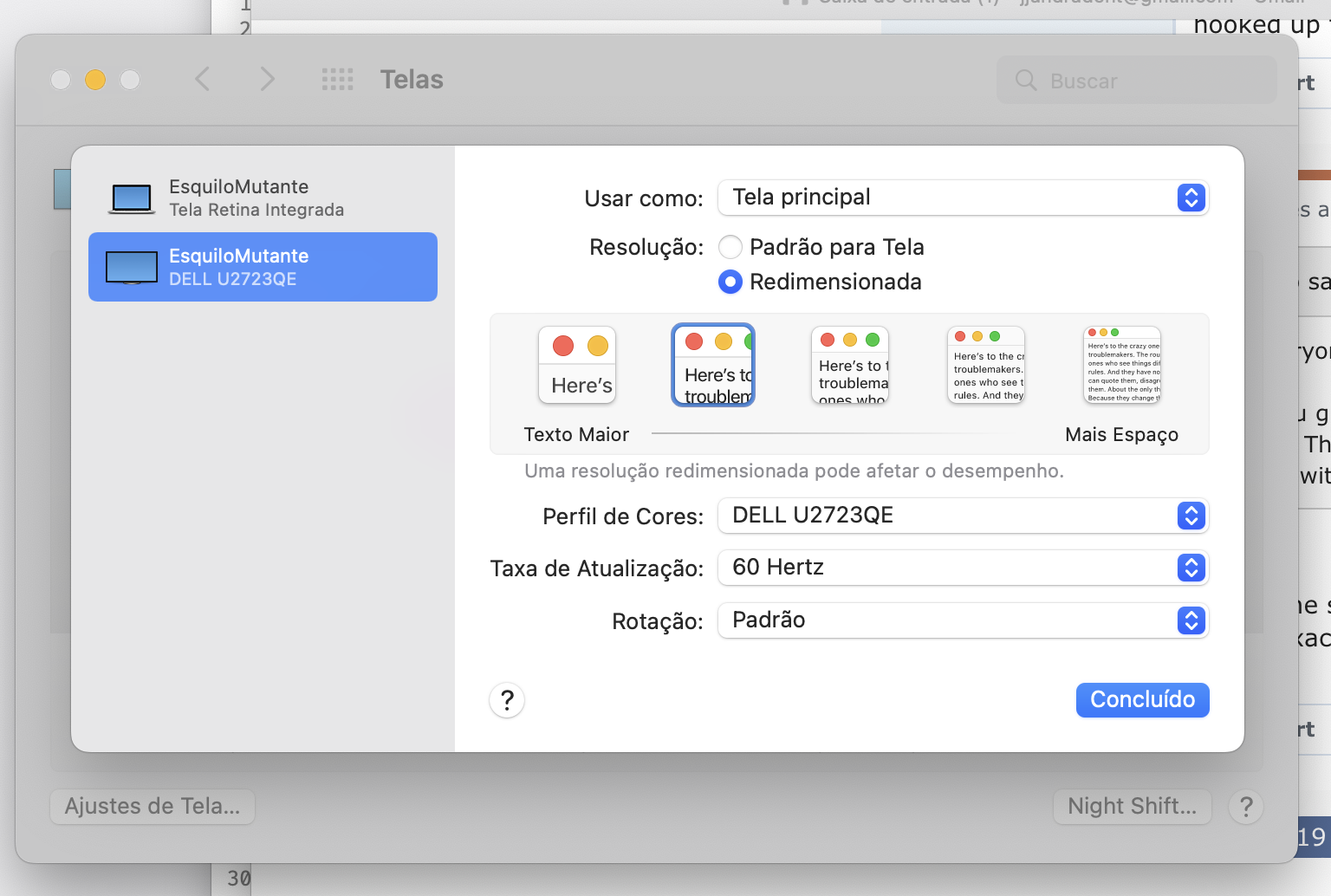Image resolution: width=1331 pixels, height=896 pixels.
Task: Click the resized-resolution performance warning text
Action: [794, 471]
